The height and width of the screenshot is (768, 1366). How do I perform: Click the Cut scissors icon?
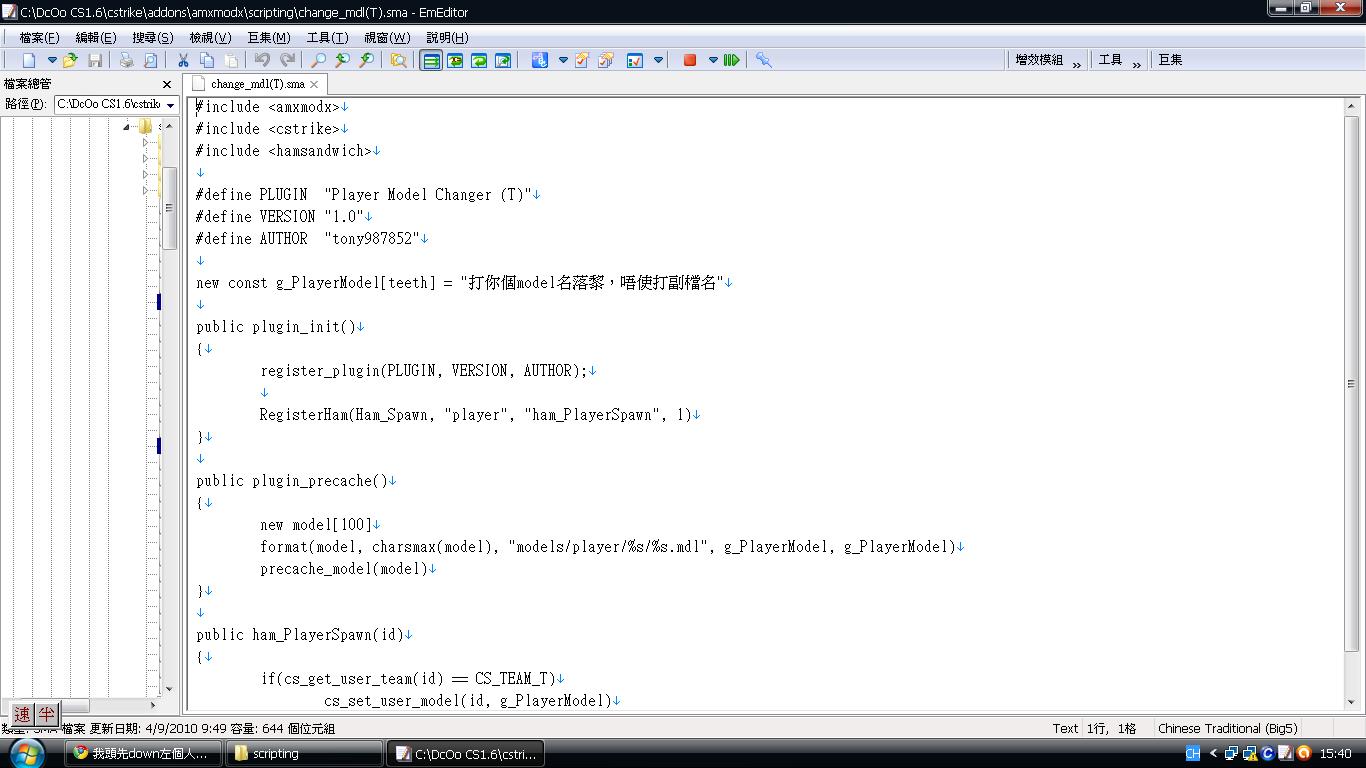[x=183, y=60]
